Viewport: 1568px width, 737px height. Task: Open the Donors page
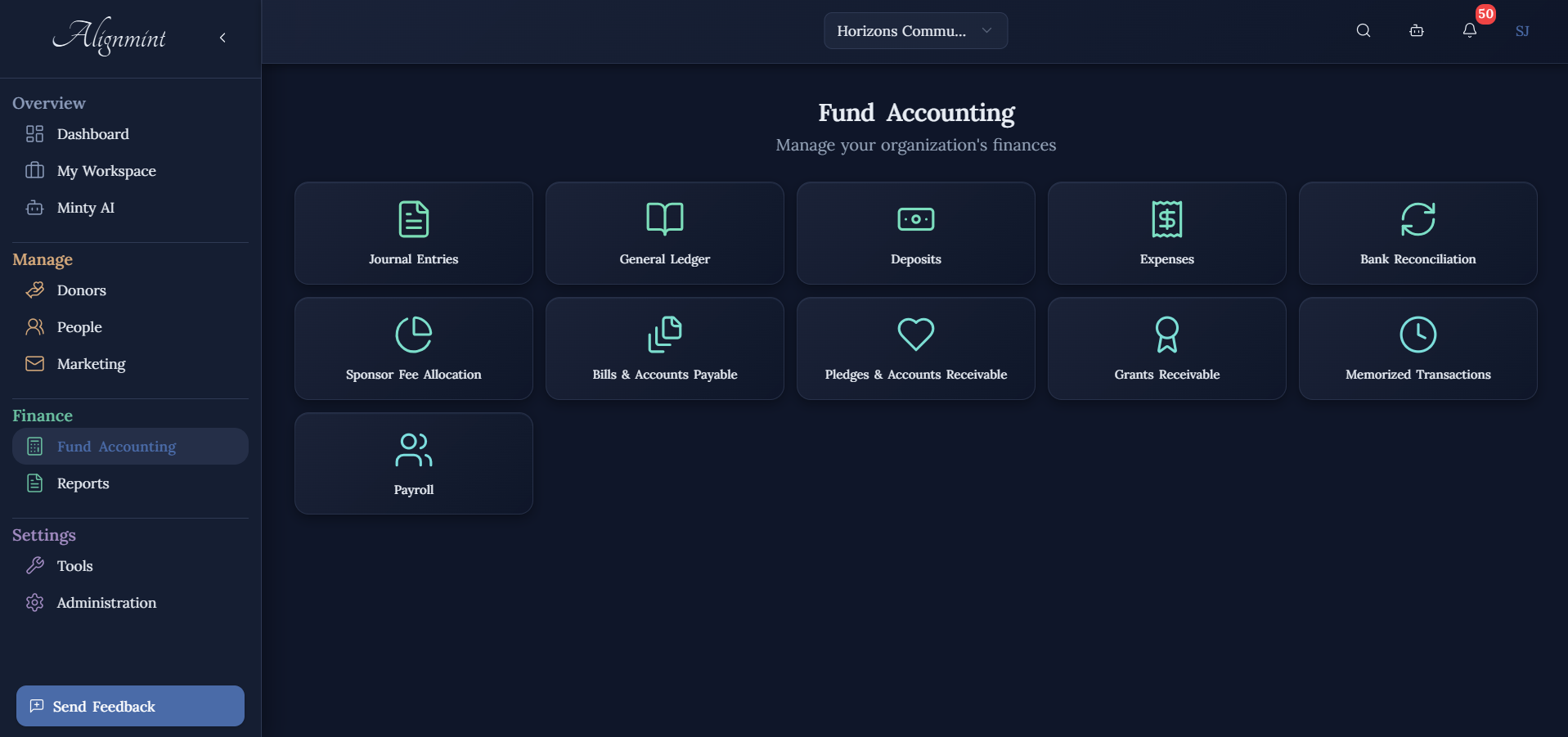click(81, 290)
